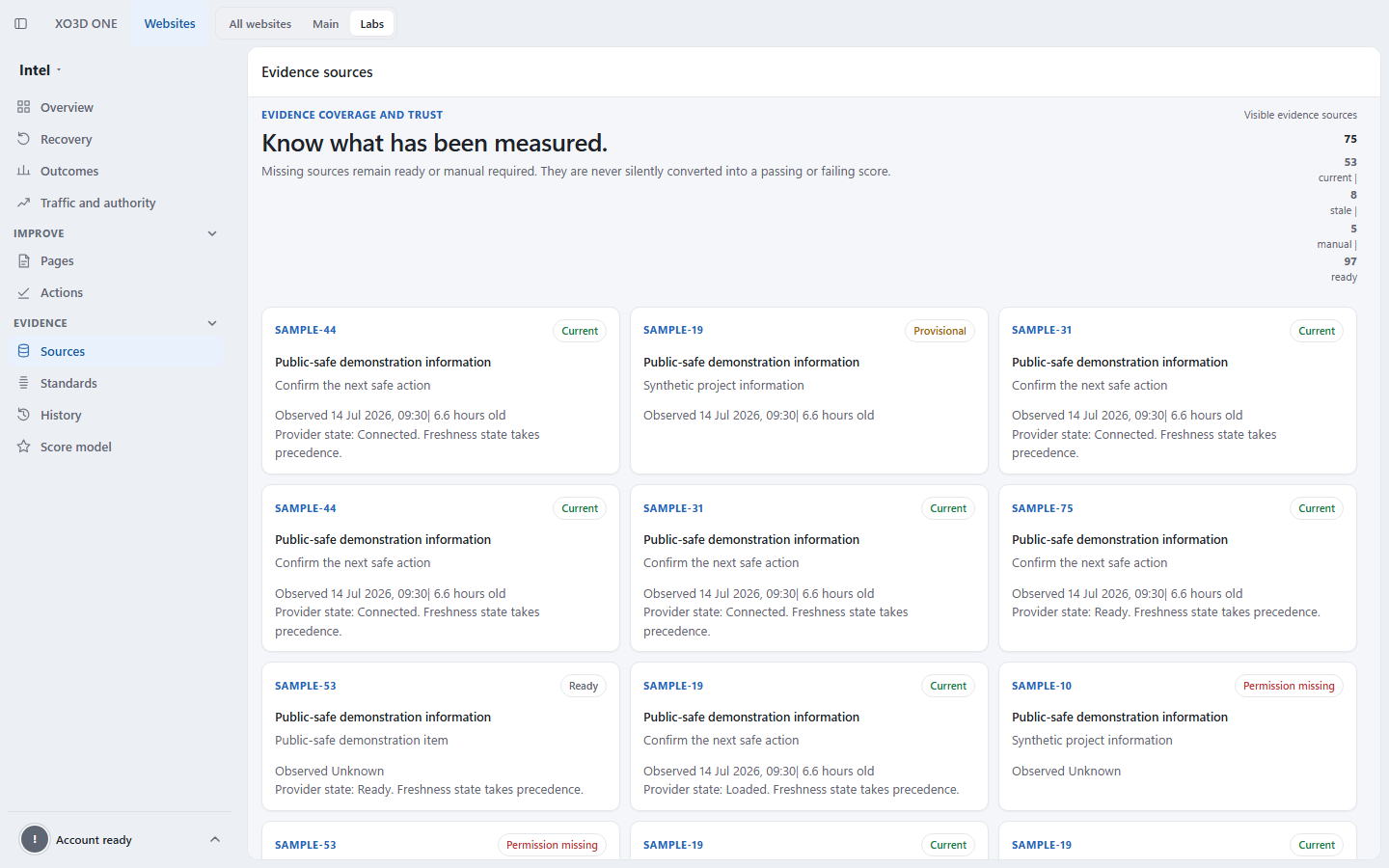Click the '97' ready count
The width and height of the screenshot is (1389, 868).
pos(1350,261)
